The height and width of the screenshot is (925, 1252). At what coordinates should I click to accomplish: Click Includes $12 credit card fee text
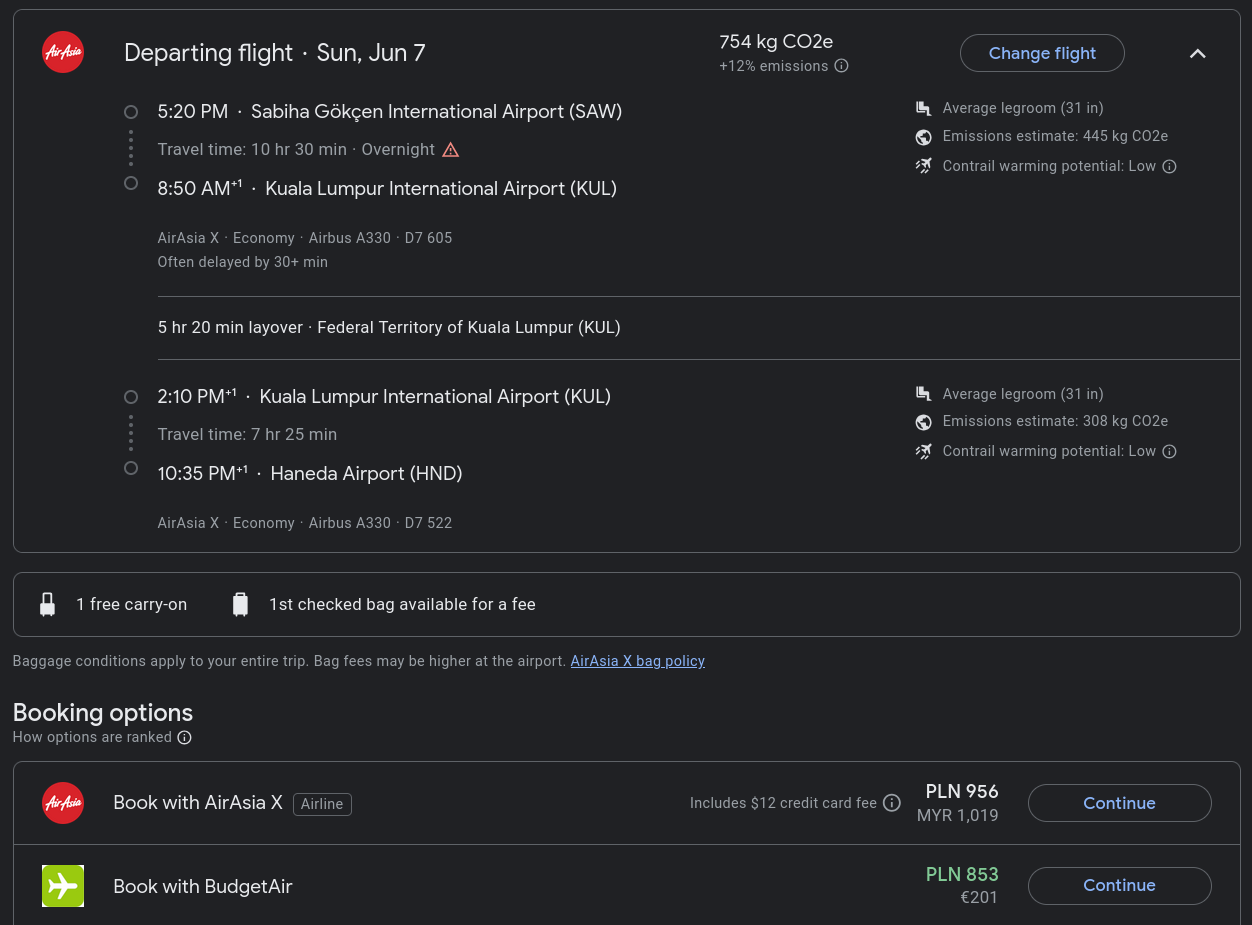tap(783, 803)
